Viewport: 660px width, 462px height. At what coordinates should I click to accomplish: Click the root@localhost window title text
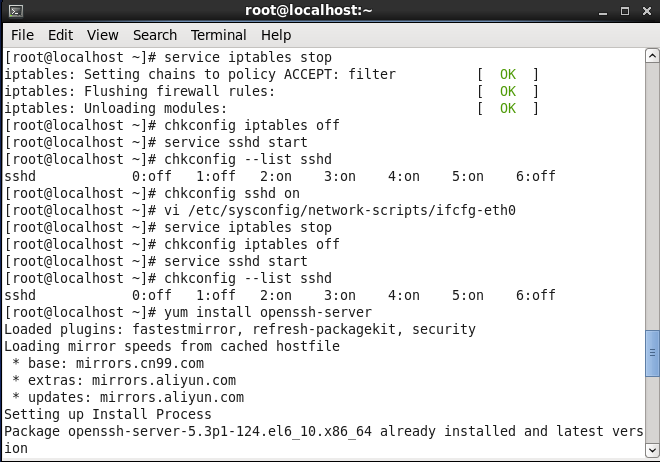(x=309, y=10)
